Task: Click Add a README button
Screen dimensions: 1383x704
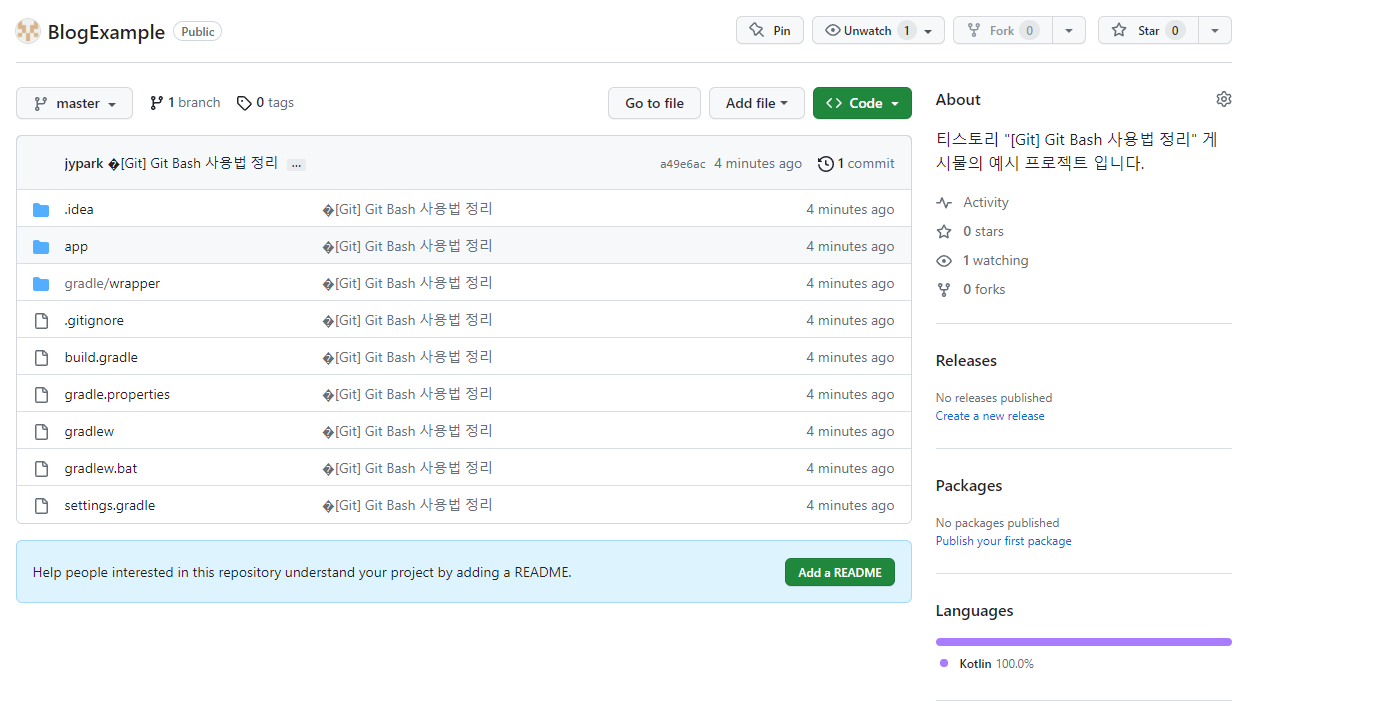Action: [x=840, y=572]
